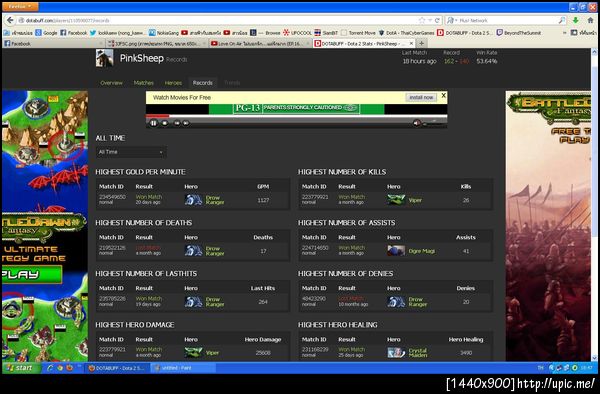Switch to untitled Paint taskbar button
Viewport: 600px width, 394px height.
[x=182, y=368]
